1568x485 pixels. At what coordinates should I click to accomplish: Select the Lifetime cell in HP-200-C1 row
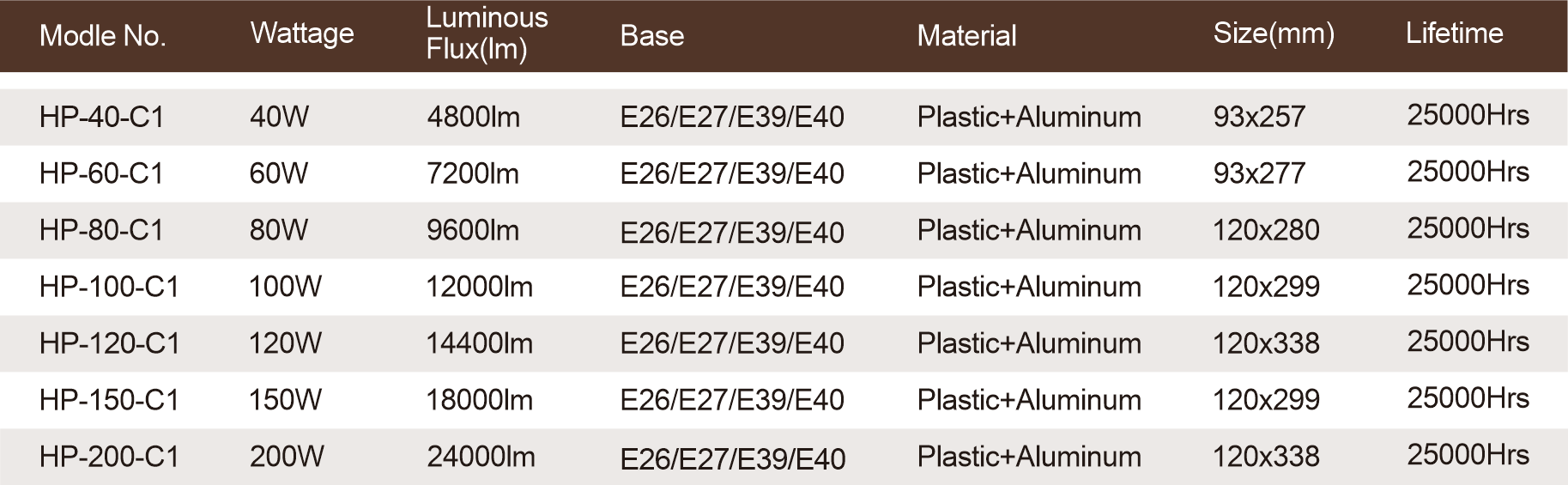click(x=1468, y=455)
